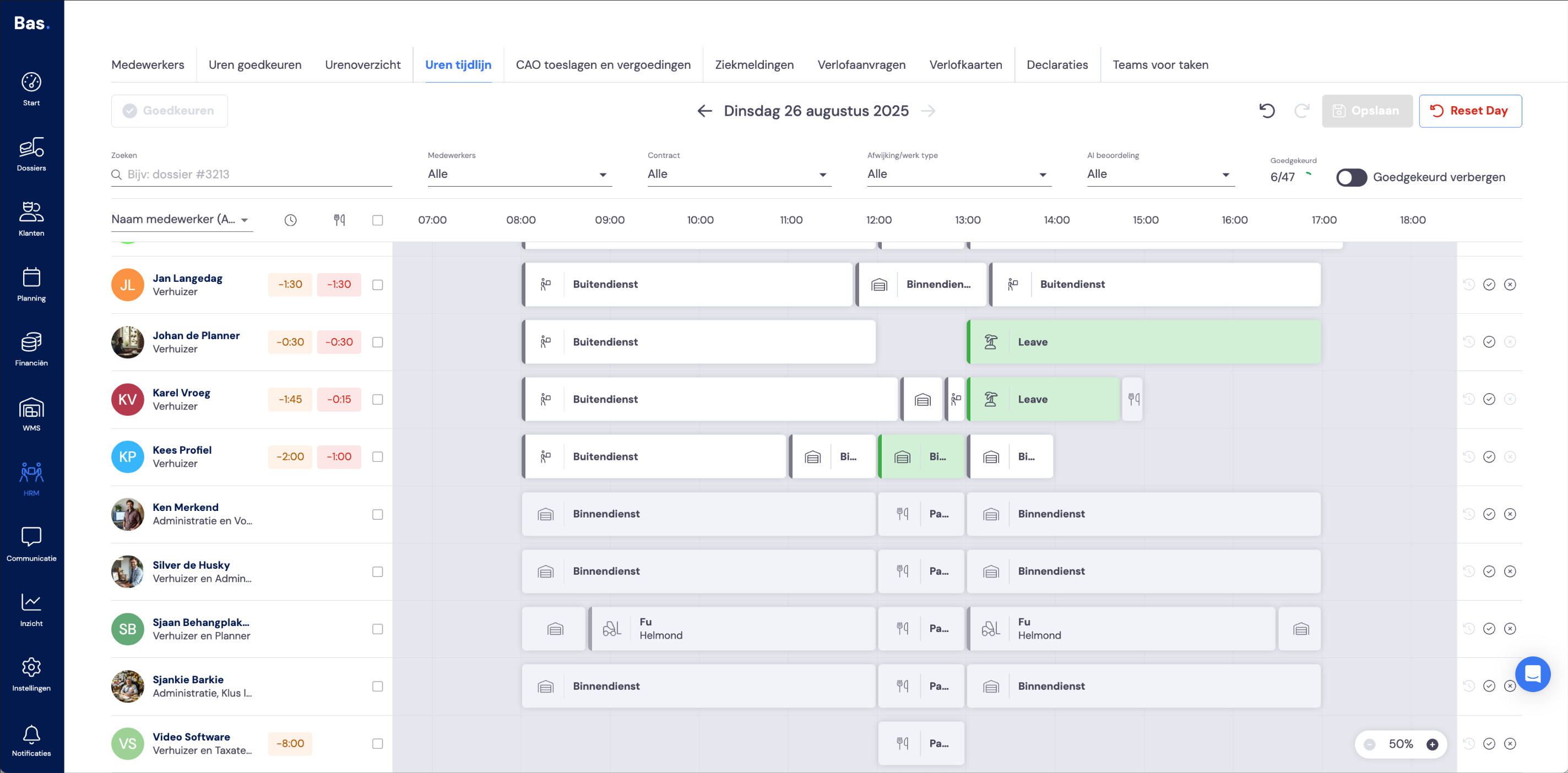Focus the Zoeken dossier search field

(x=251, y=175)
